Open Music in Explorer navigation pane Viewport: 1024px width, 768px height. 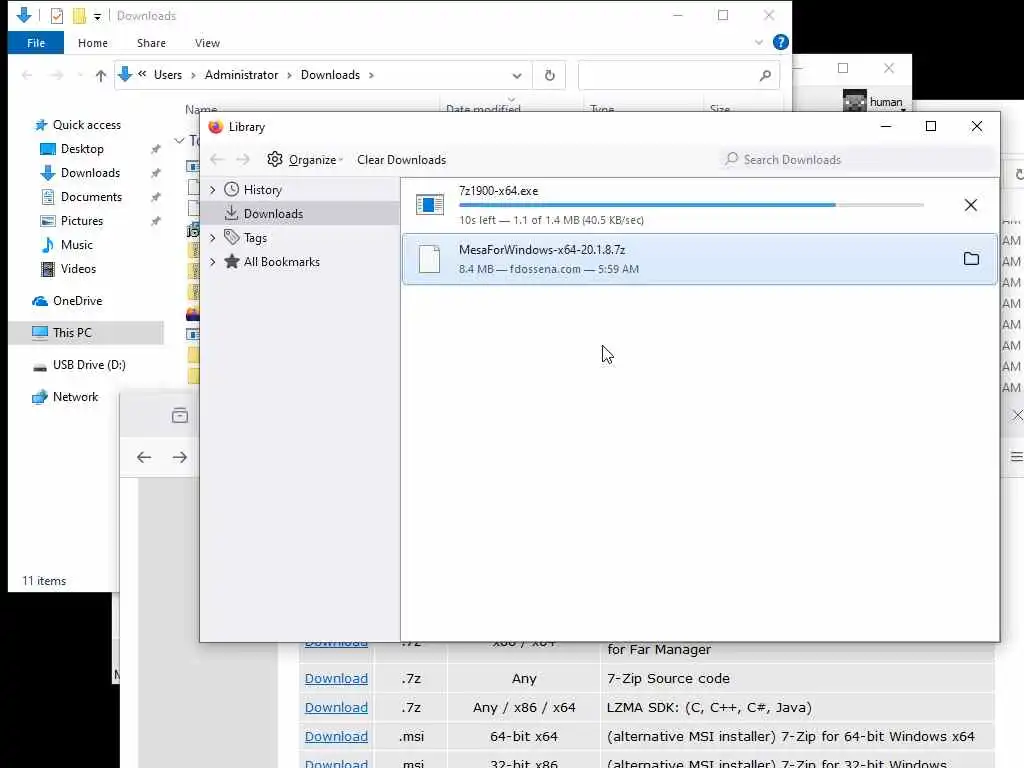pos(76,245)
